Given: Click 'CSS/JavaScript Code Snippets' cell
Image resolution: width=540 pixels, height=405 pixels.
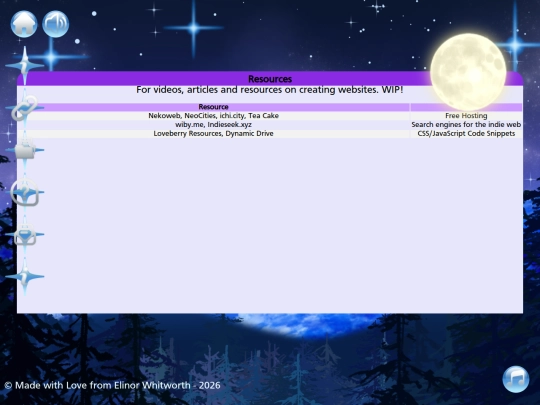Looking at the screenshot, I should 466,134.
